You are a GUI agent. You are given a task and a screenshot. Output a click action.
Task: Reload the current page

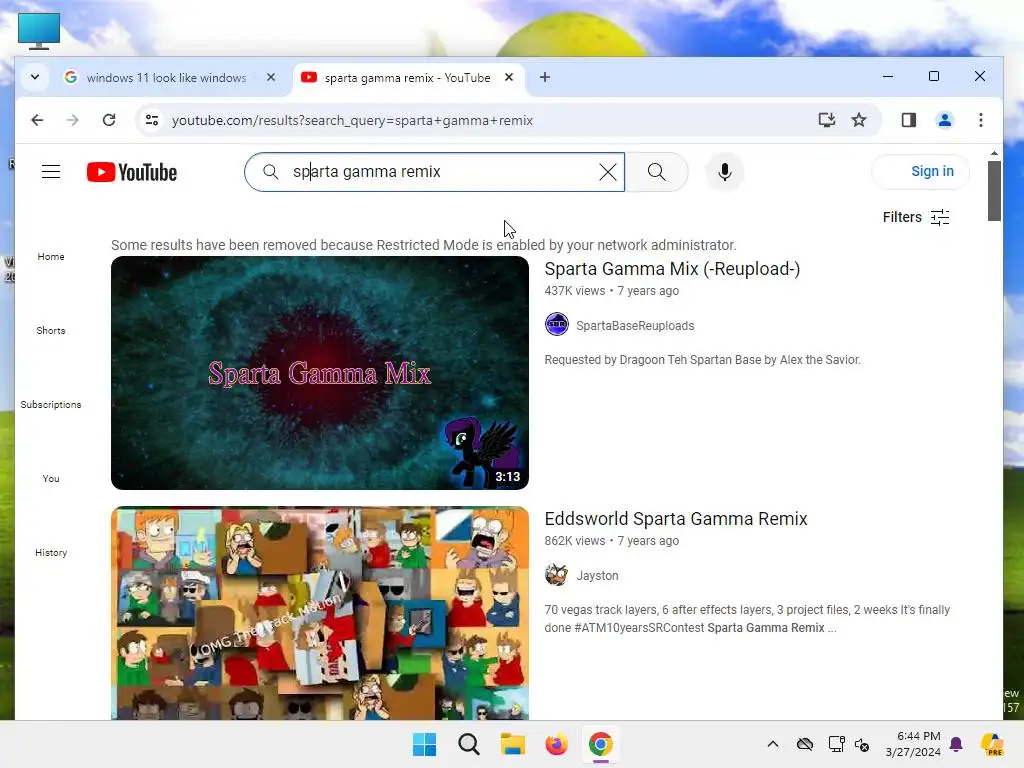[x=109, y=120]
